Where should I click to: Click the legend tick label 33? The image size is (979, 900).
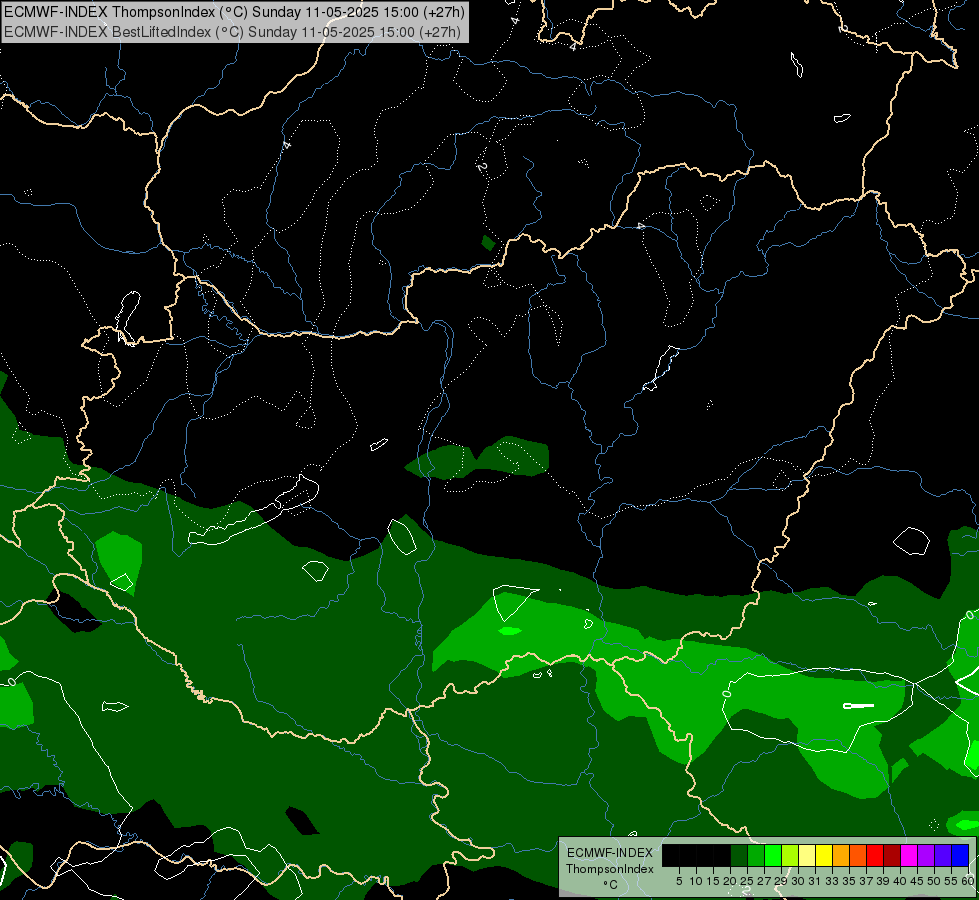[832, 881]
